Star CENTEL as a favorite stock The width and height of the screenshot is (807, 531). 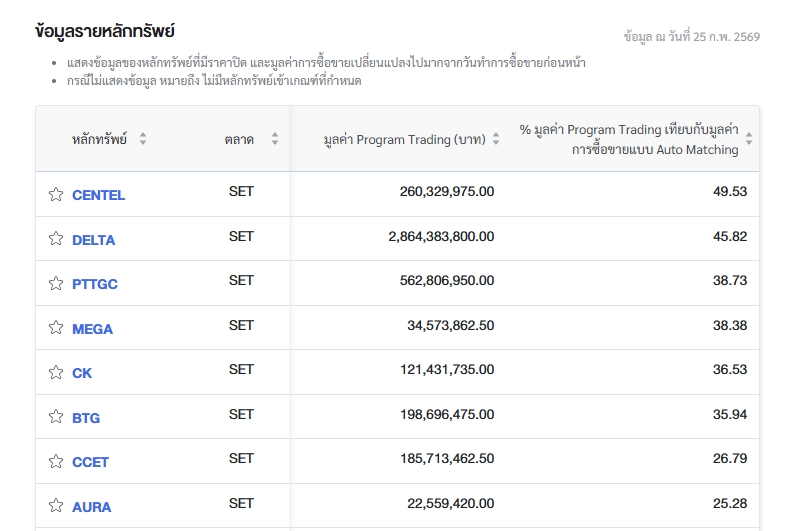pos(56,195)
